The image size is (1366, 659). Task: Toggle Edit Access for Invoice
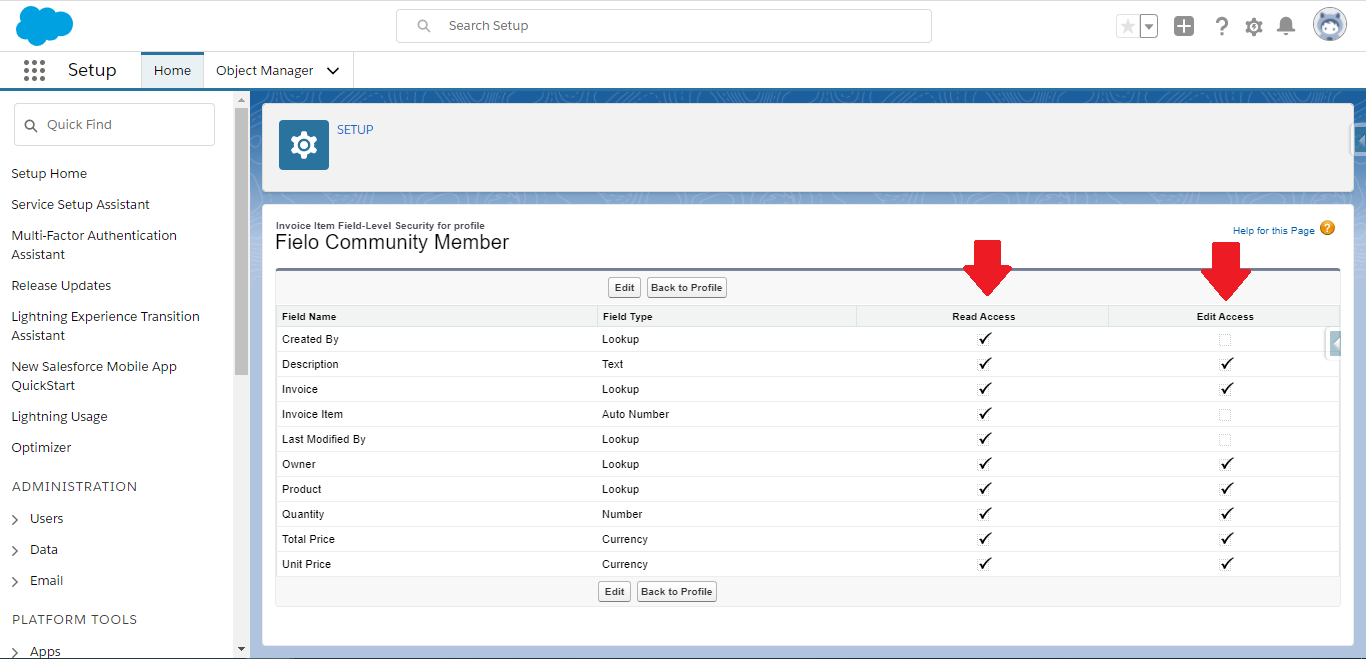[x=1226, y=389]
